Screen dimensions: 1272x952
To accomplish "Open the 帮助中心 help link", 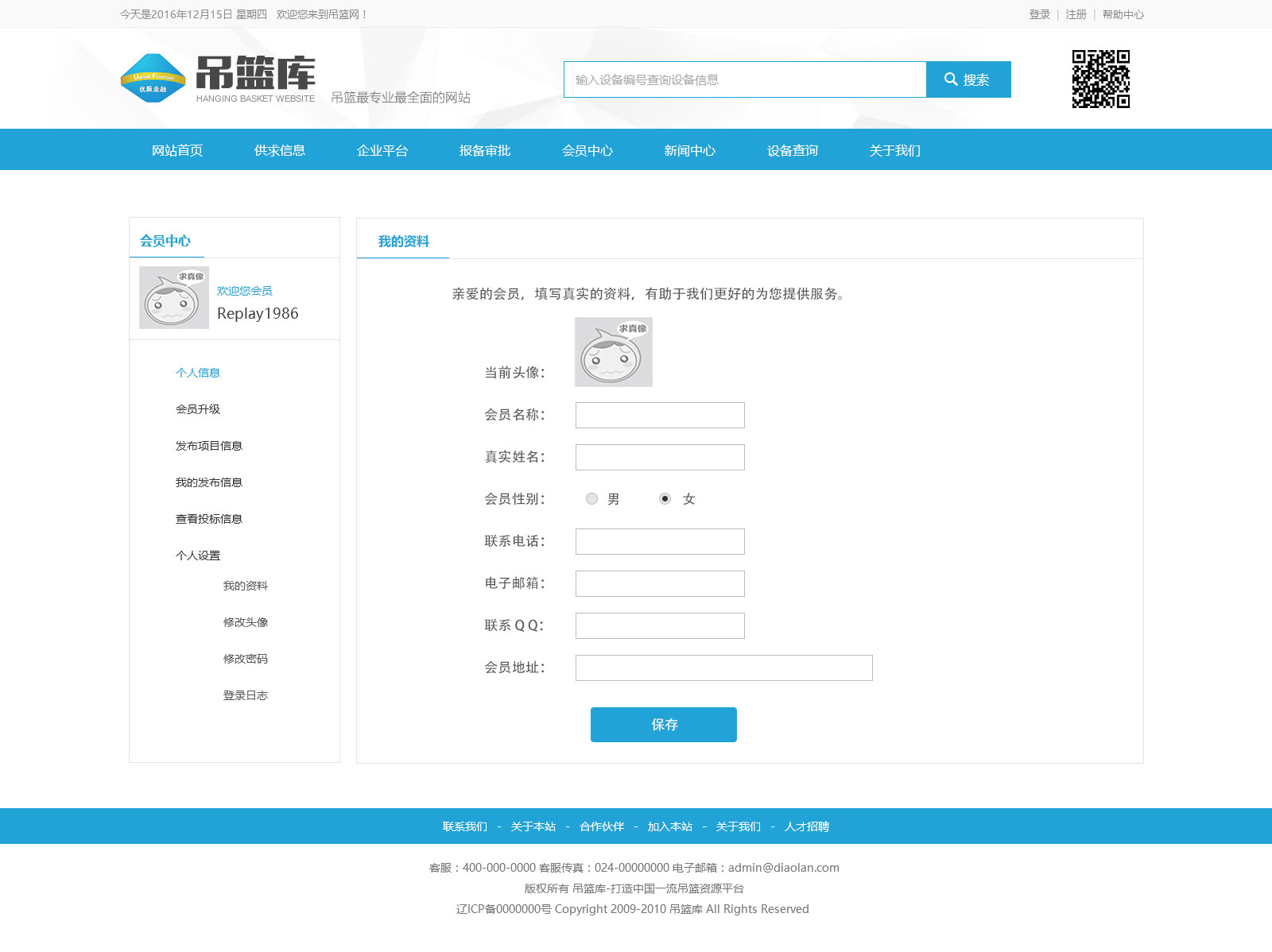I will point(1123,14).
